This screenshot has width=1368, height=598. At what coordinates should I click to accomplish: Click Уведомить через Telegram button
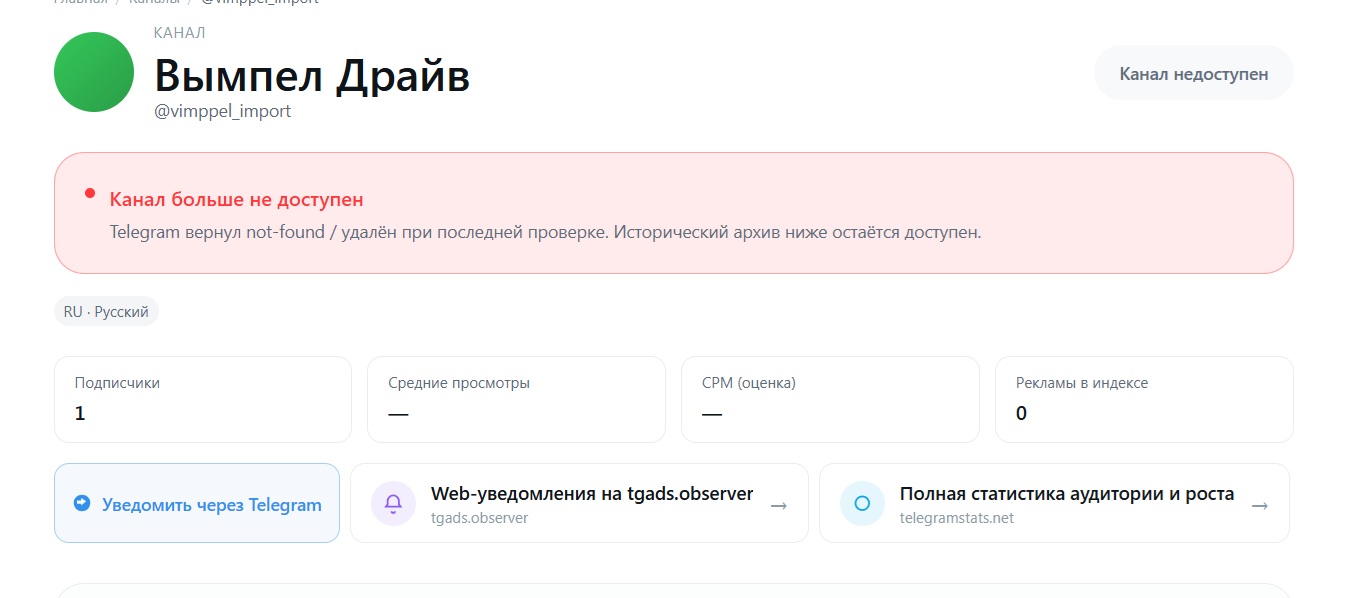pyautogui.click(x=197, y=503)
